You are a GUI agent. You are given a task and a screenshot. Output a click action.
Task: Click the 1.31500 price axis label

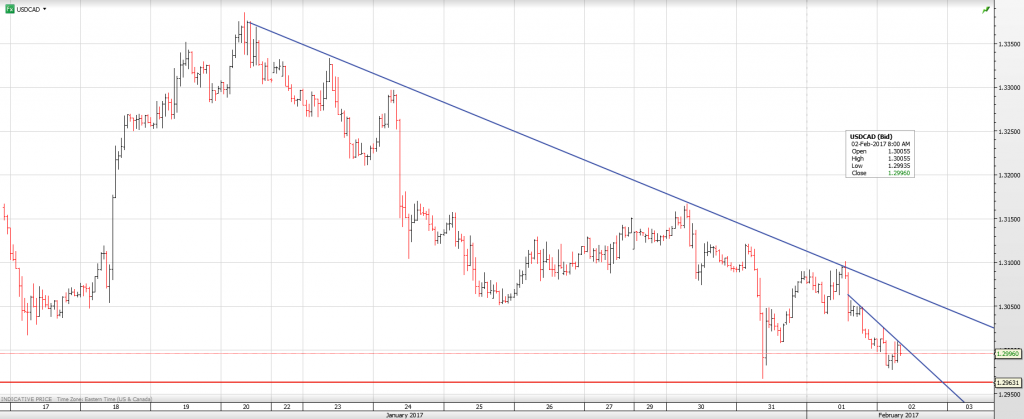[x=1007, y=218]
